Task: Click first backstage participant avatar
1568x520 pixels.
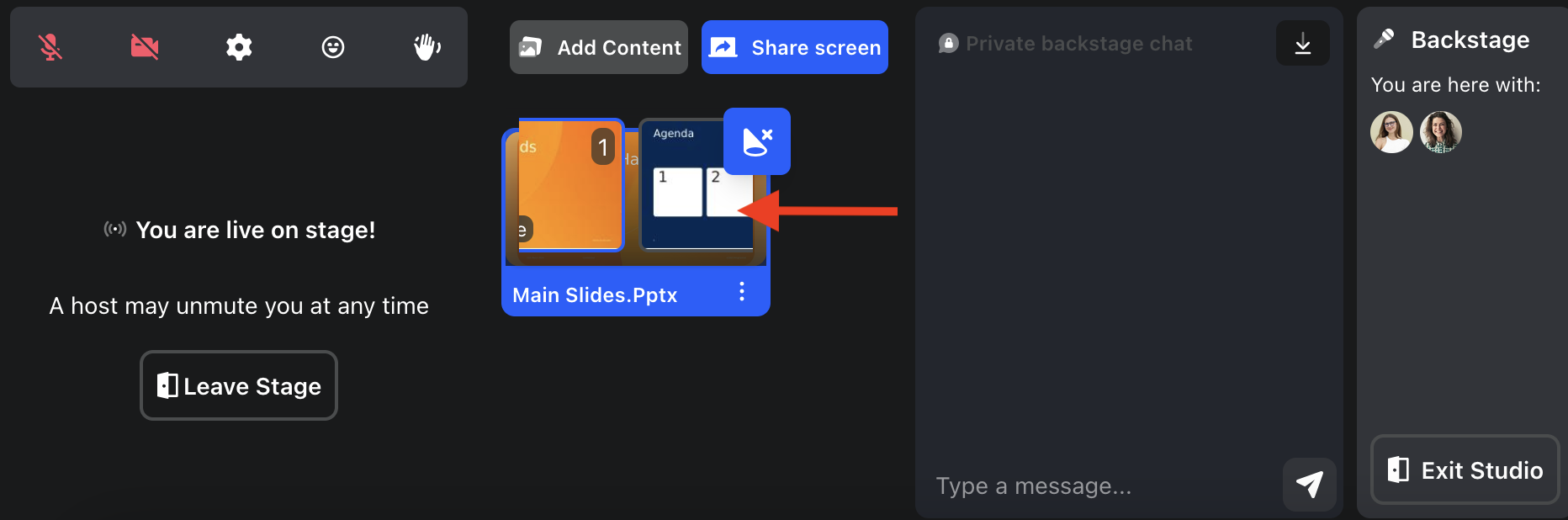Action: [1391, 132]
